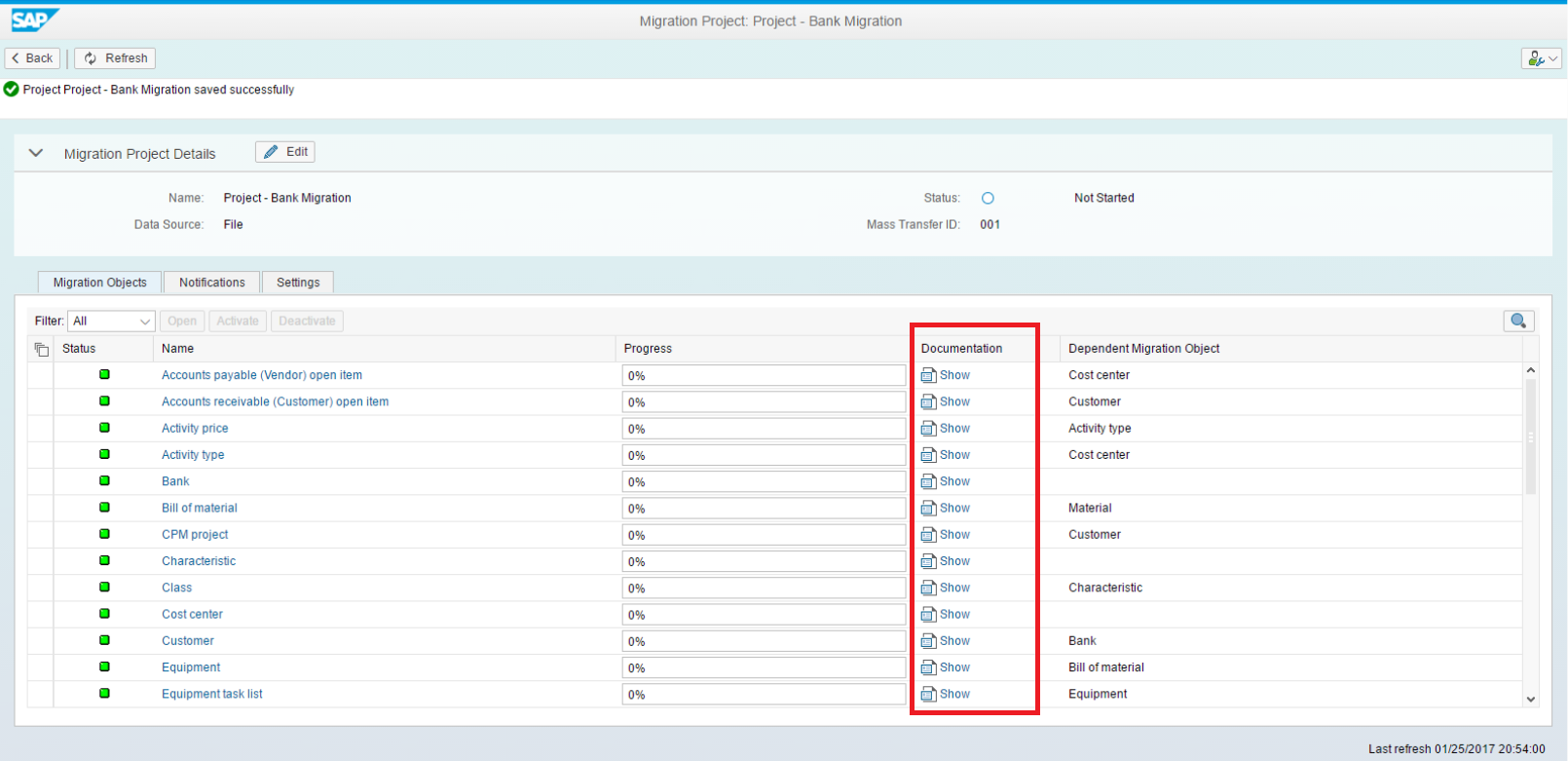Viewport: 1568px width, 761px height.
Task: Open Accounts payable (Vendor) open item
Action: 262,375
